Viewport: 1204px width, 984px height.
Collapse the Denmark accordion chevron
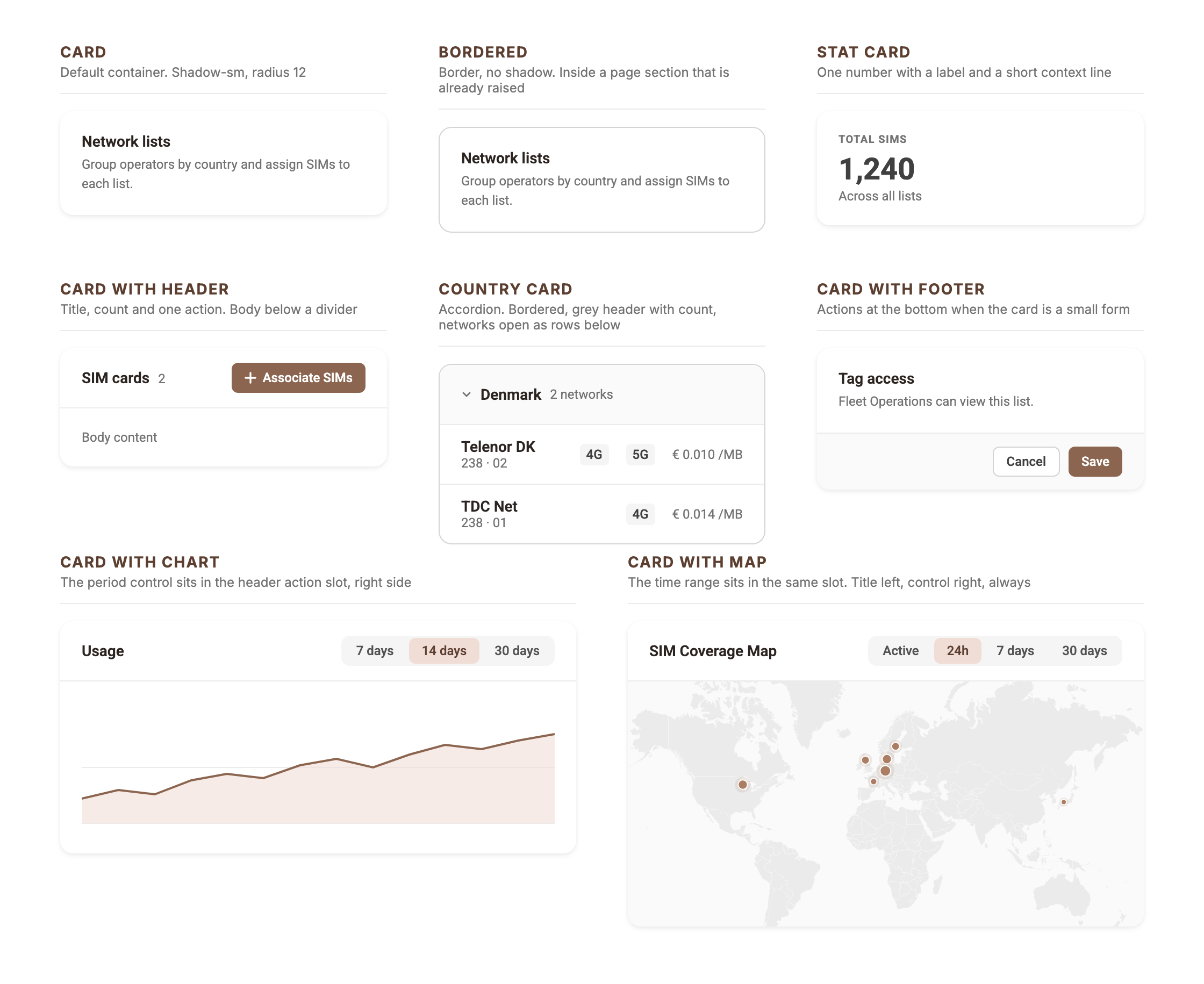coord(466,394)
